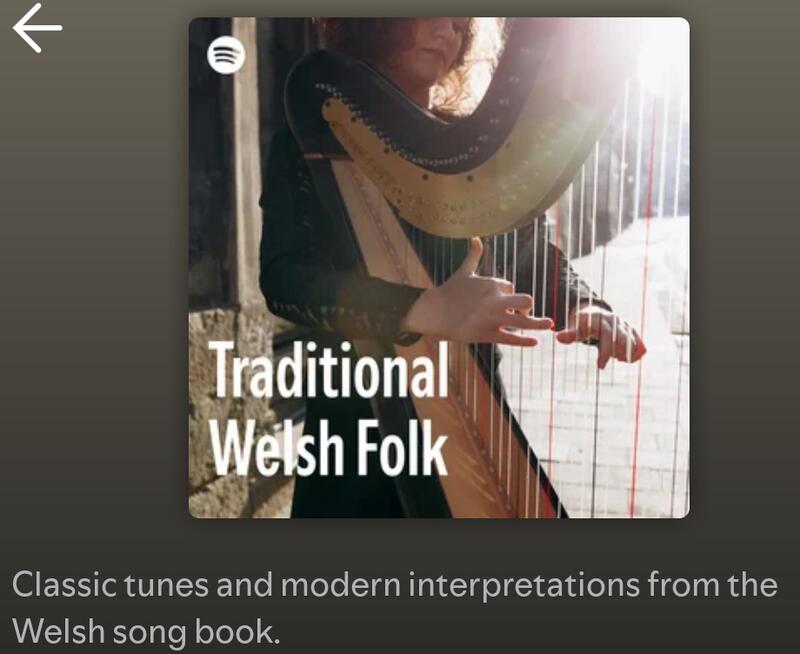Select the word "Traditional" on the cover
This screenshot has height=654, width=800.
pyautogui.click(x=329, y=369)
